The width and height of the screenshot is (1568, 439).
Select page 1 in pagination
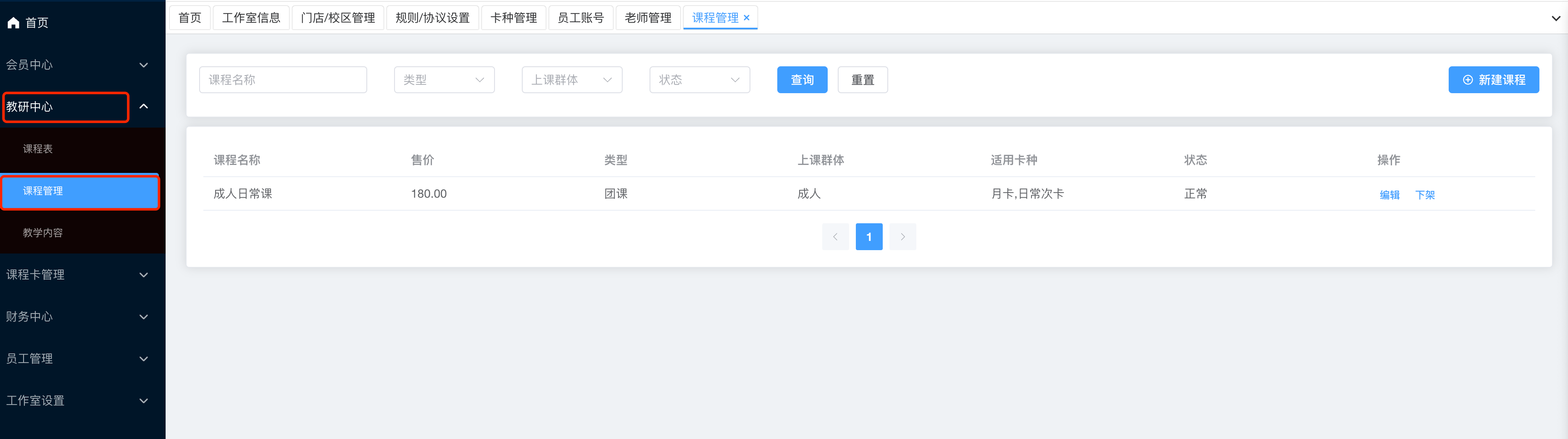coord(869,237)
